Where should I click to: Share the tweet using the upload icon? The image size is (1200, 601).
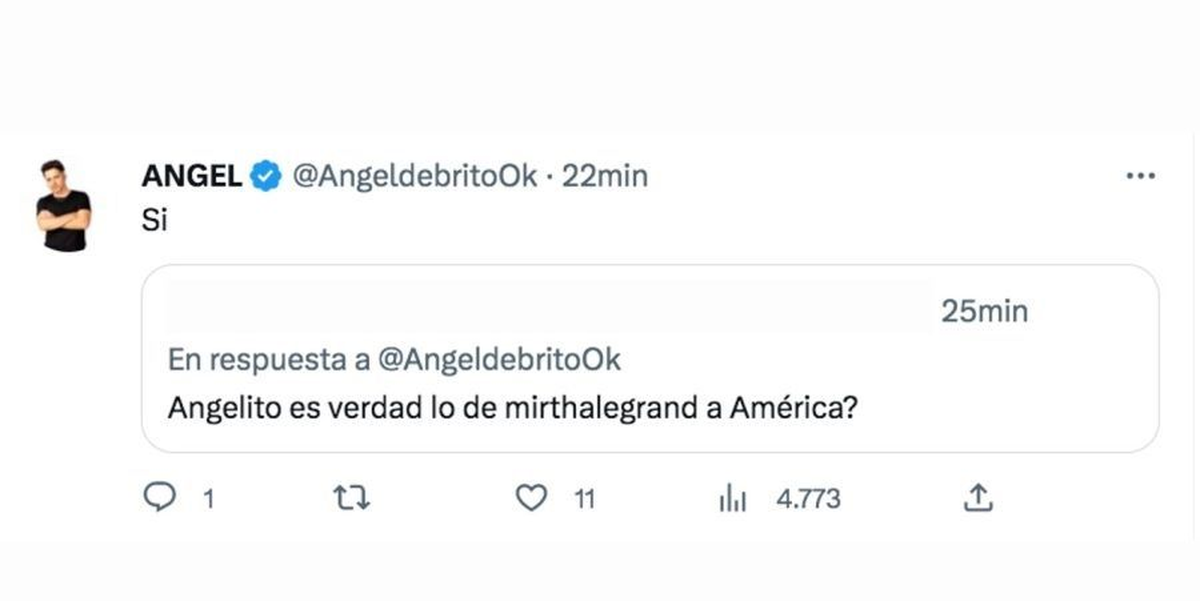980,497
